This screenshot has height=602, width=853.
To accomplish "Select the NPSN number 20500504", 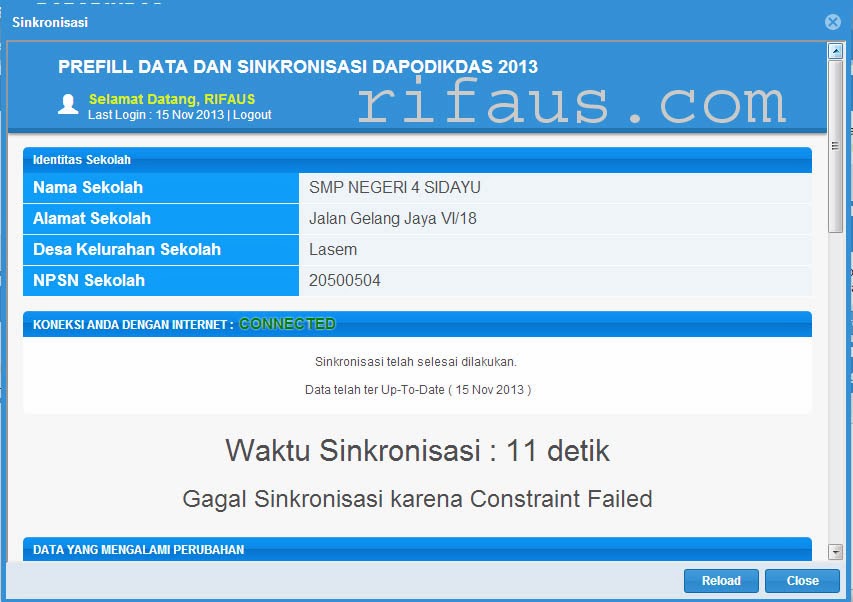I will coord(345,281).
